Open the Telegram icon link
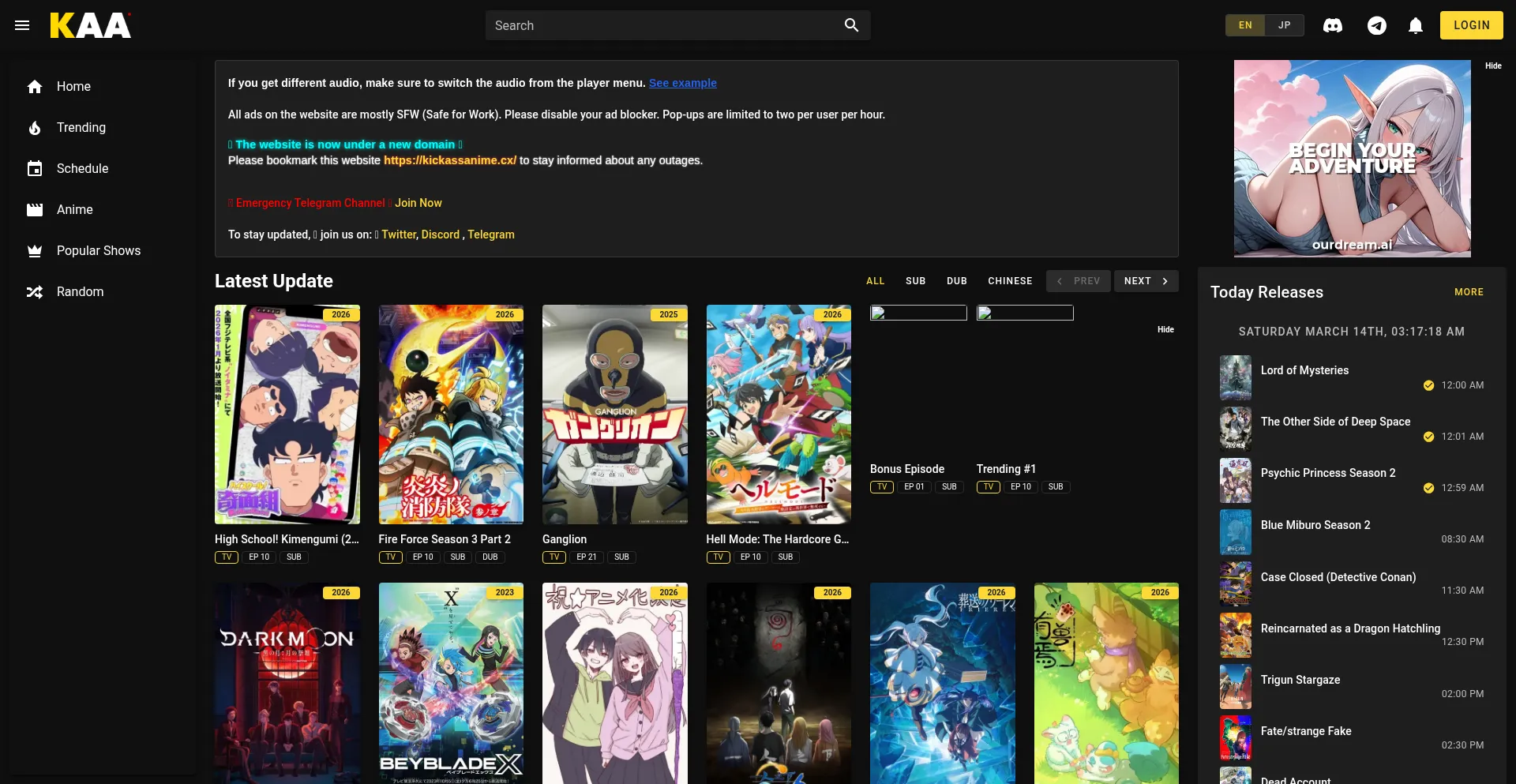This screenshot has width=1516, height=784. point(1377,25)
